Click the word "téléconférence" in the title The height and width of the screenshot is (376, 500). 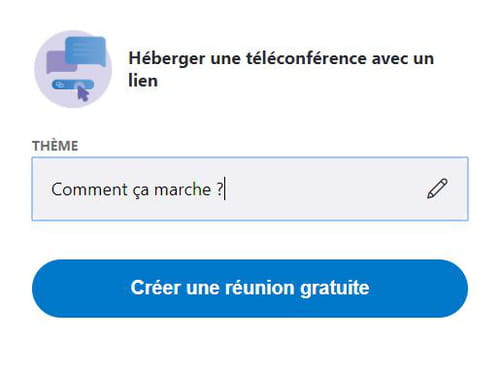(306, 58)
